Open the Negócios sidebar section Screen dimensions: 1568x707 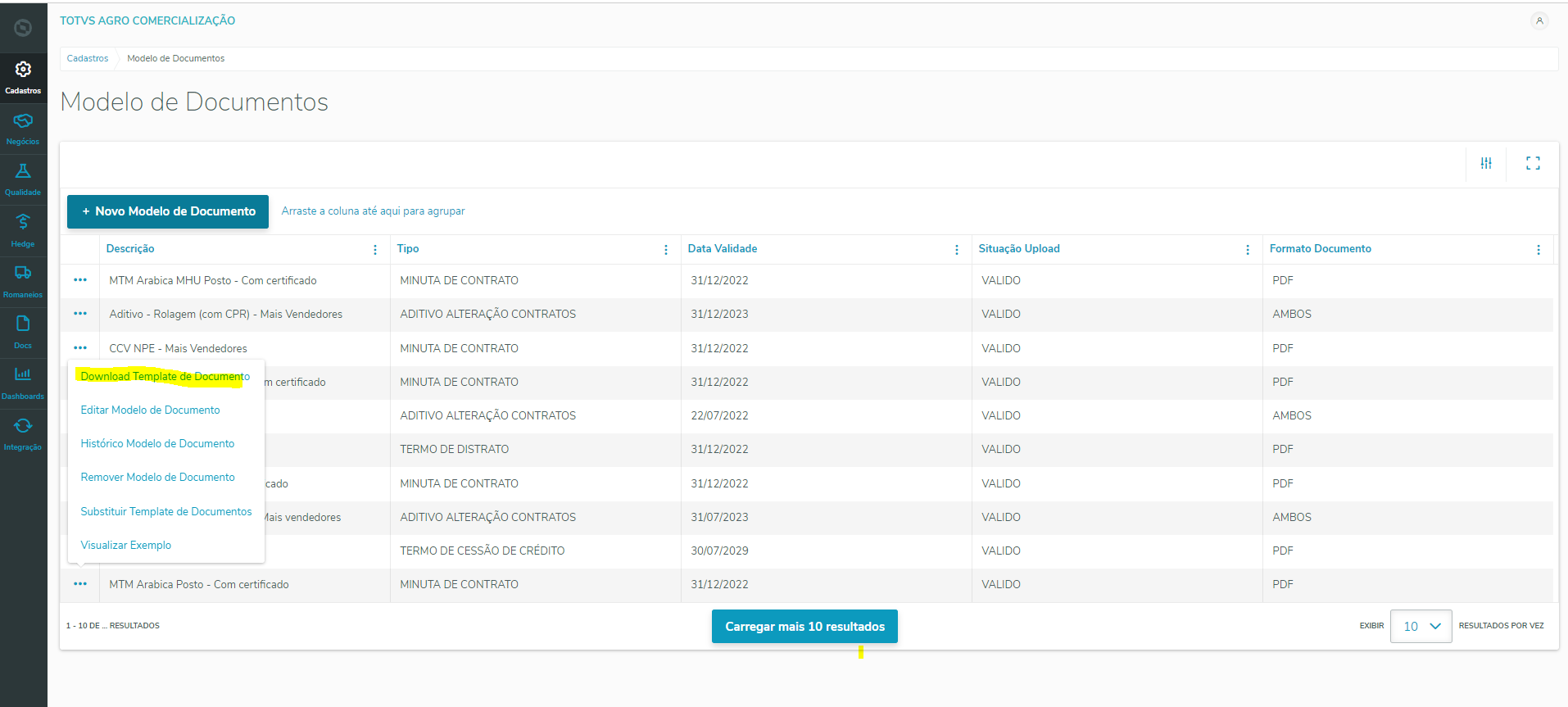(23, 129)
